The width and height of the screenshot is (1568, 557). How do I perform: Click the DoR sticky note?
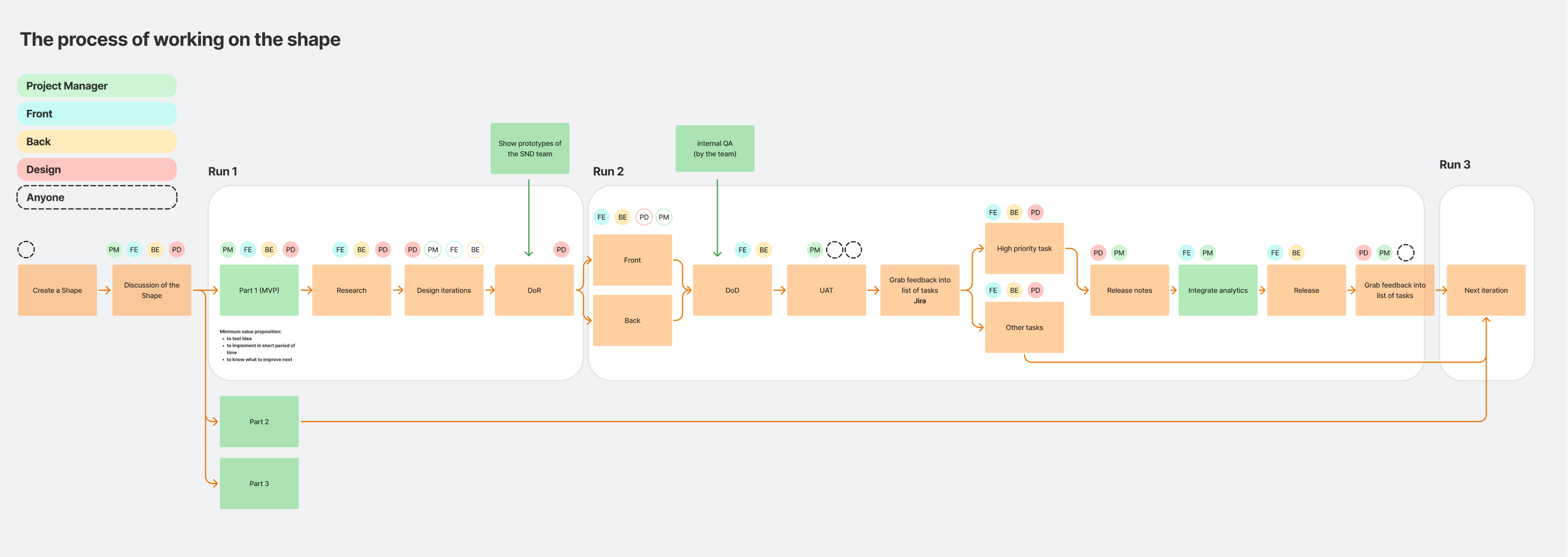click(534, 290)
